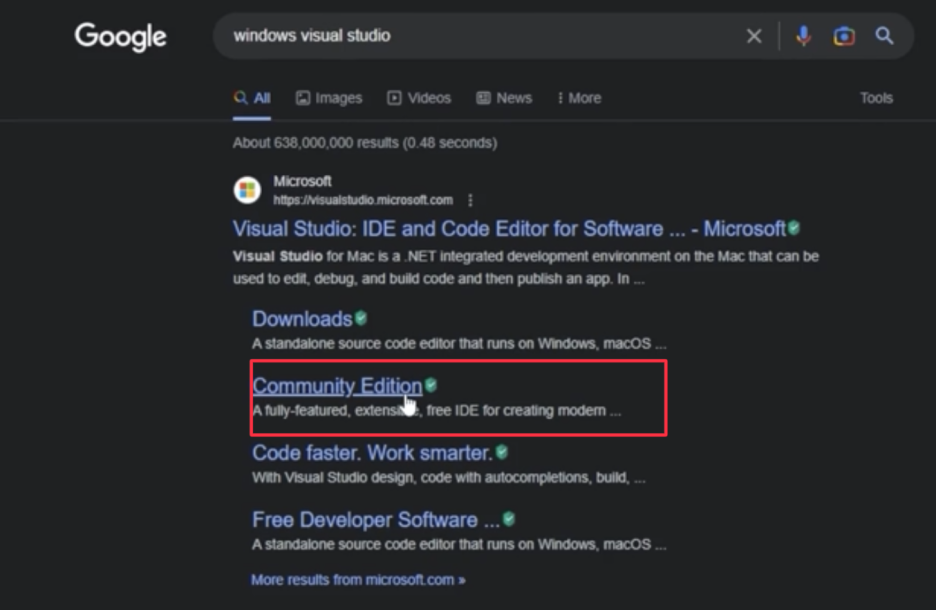Open Google Lens camera search
Image resolution: width=936 pixels, height=610 pixels.
(x=843, y=36)
